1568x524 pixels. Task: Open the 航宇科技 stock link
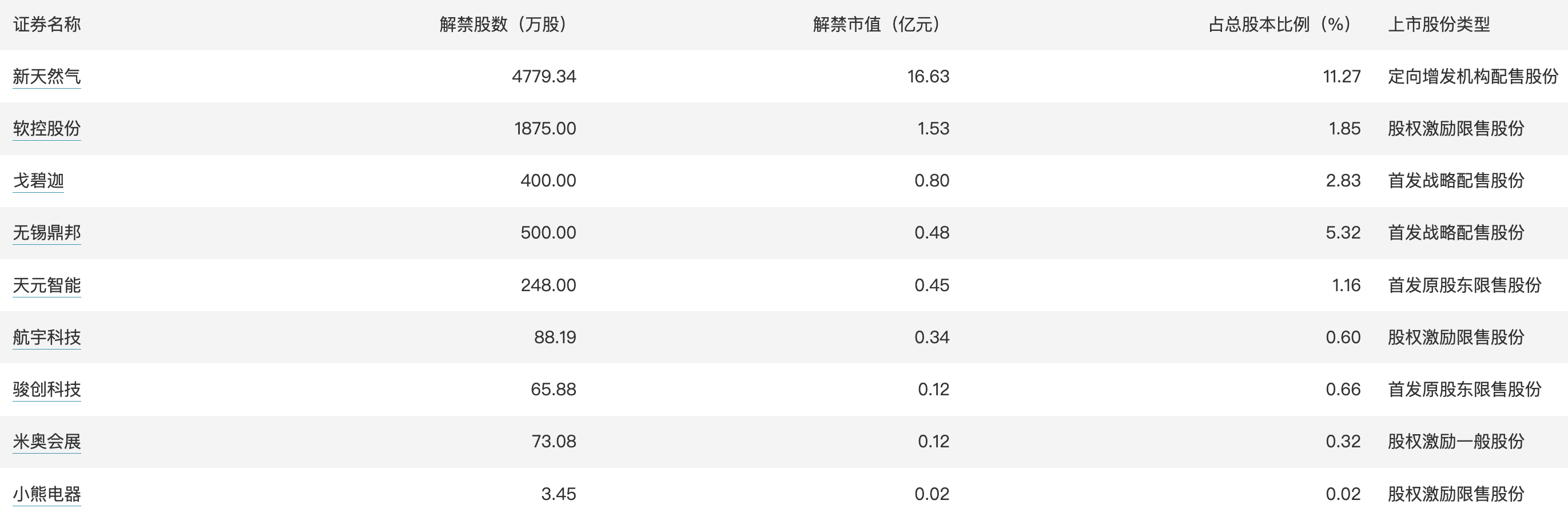47,337
